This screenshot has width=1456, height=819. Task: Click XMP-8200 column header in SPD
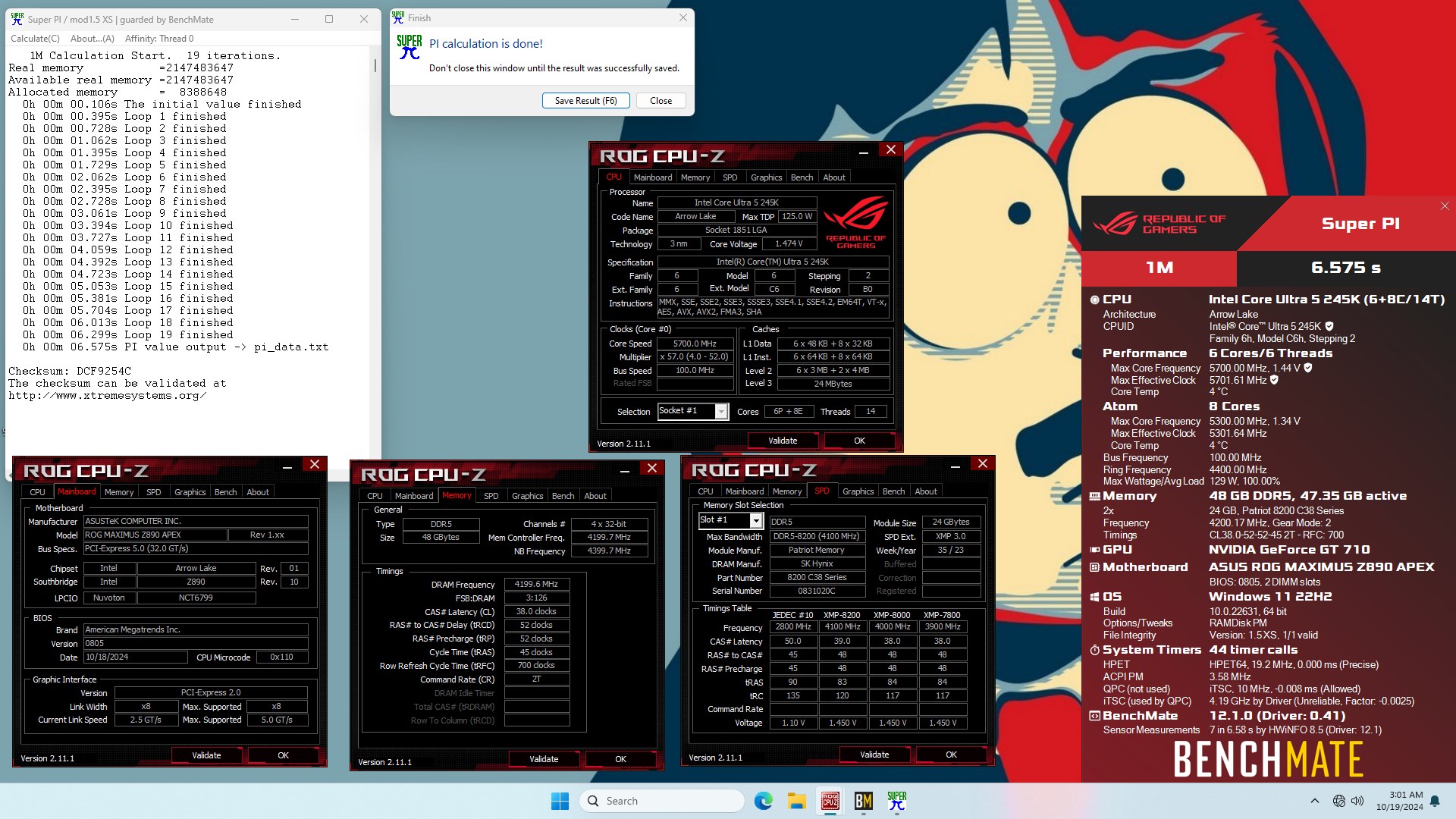click(842, 615)
